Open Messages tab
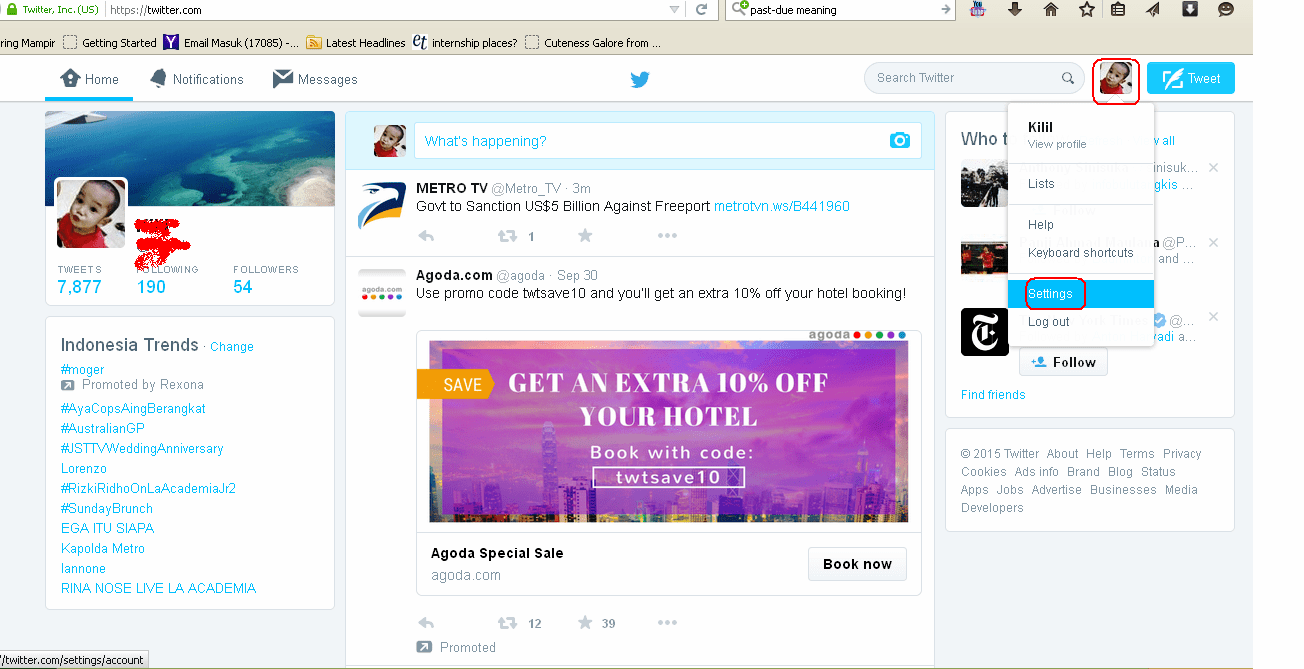 point(315,79)
